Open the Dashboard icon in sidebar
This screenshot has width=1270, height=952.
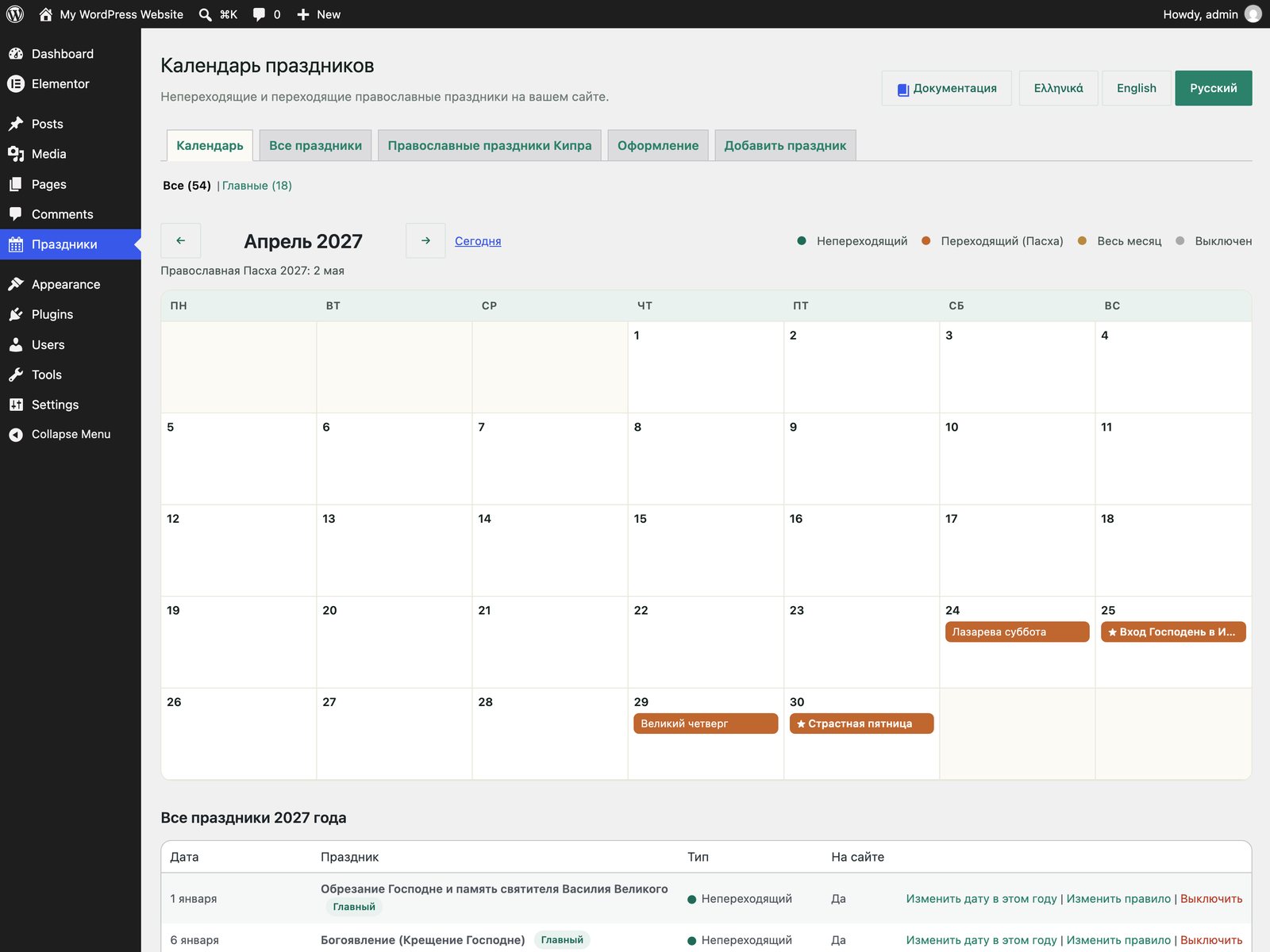click(16, 54)
